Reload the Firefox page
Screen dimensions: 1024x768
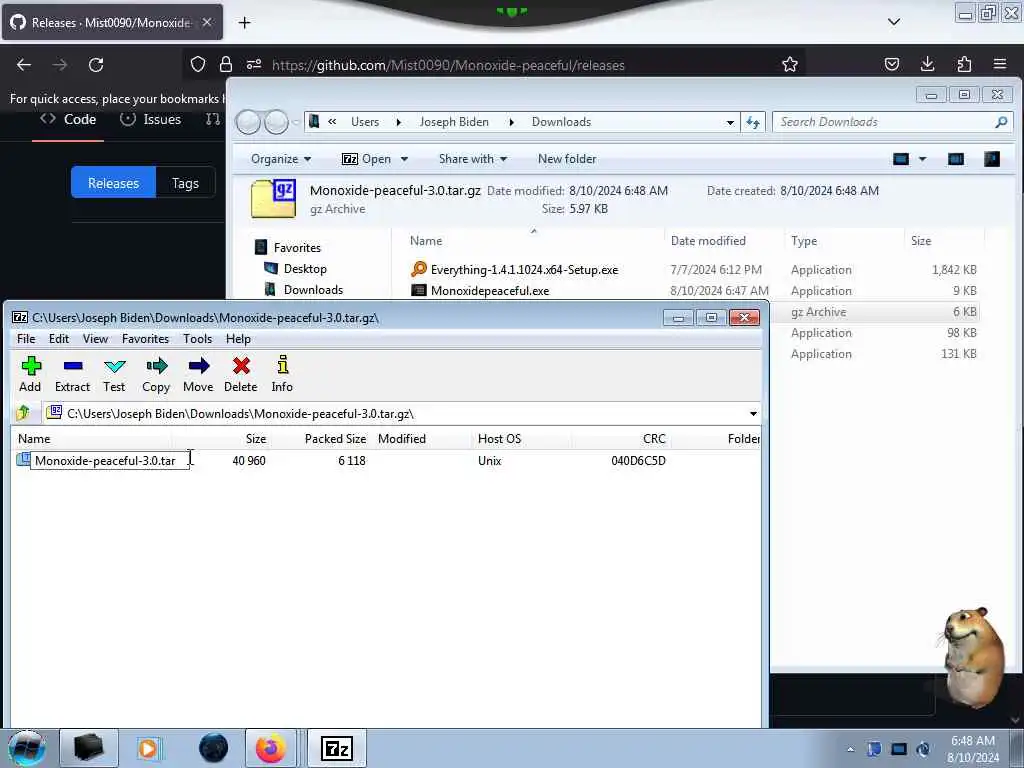(x=96, y=65)
